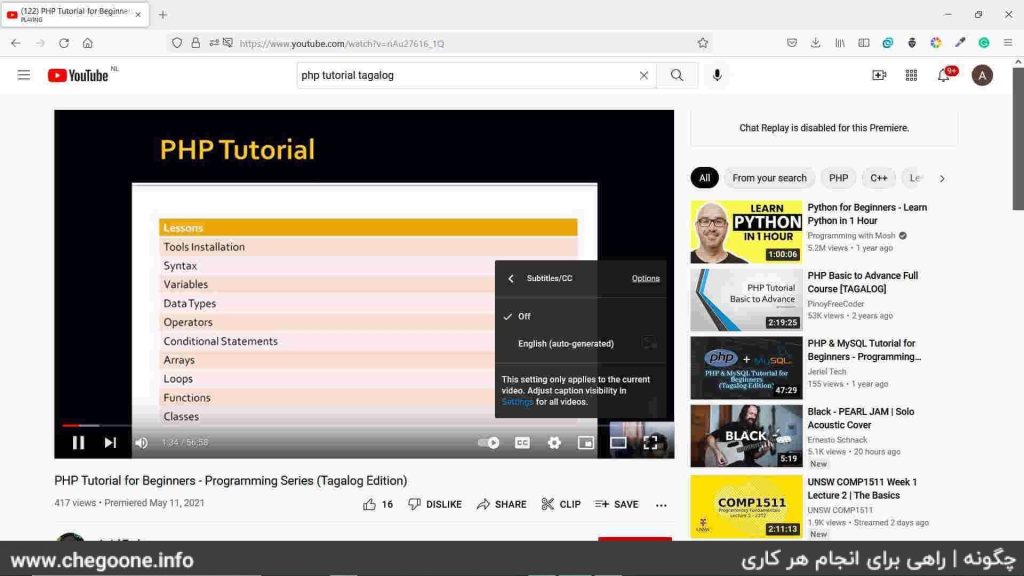Select the PHP filter chip
Viewport: 1024px width, 576px height.
[x=839, y=178]
